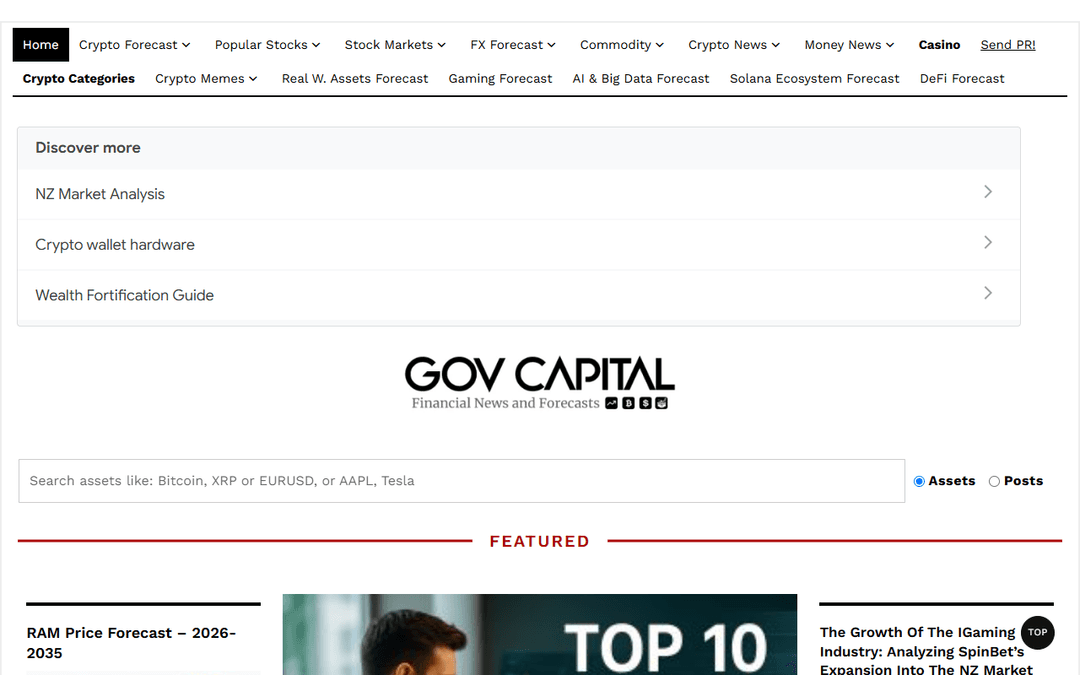Click chevron beside Wealth Fortification Guide

coord(988,293)
